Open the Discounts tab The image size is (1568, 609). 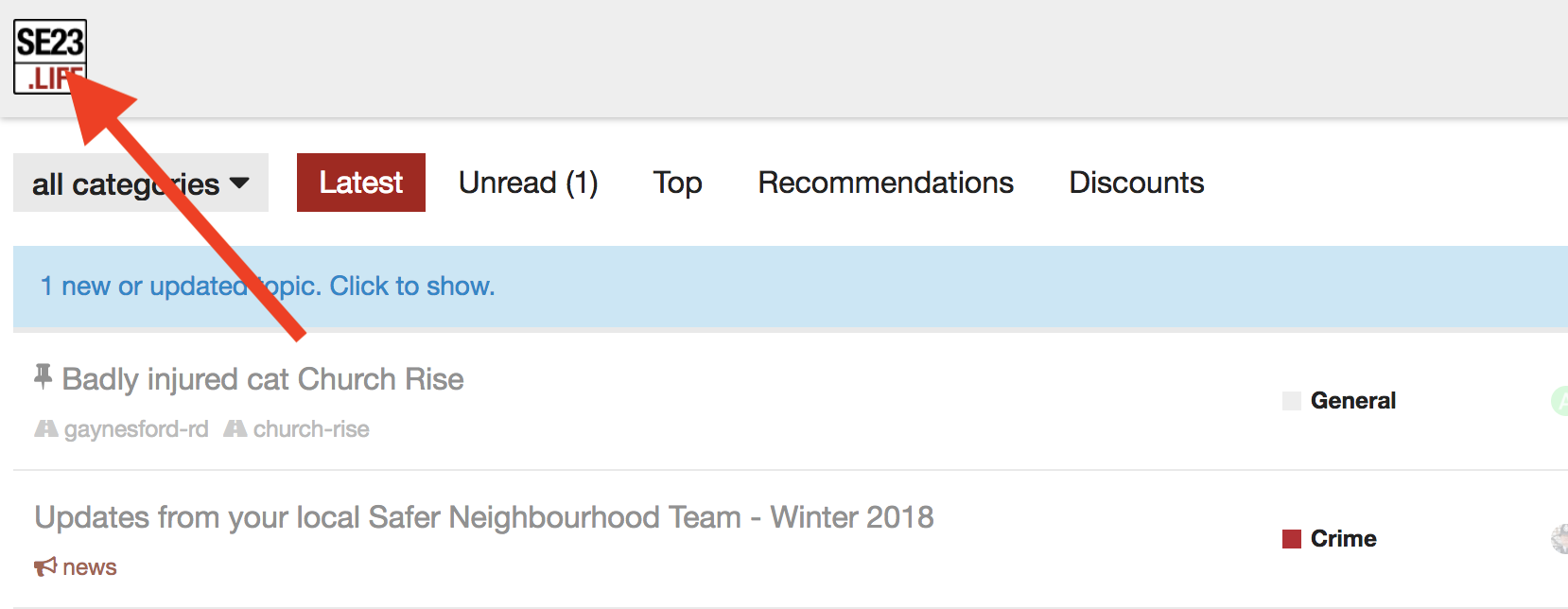tap(1136, 183)
